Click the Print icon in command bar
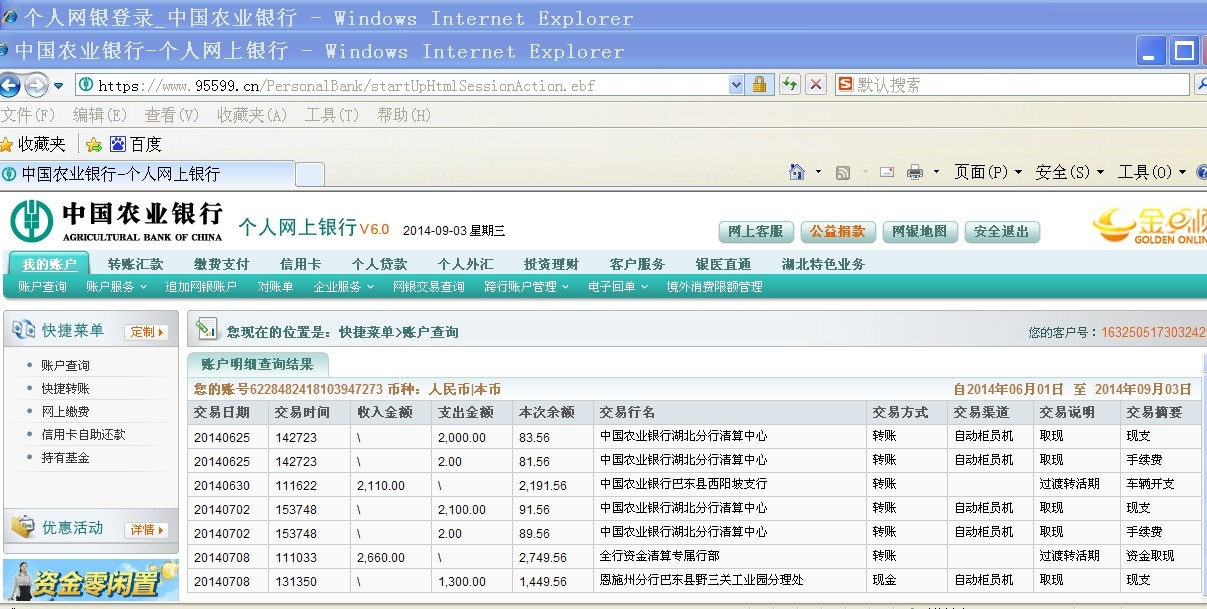Image resolution: width=1207 pixels, height=609 pixels. coord(914,173)
